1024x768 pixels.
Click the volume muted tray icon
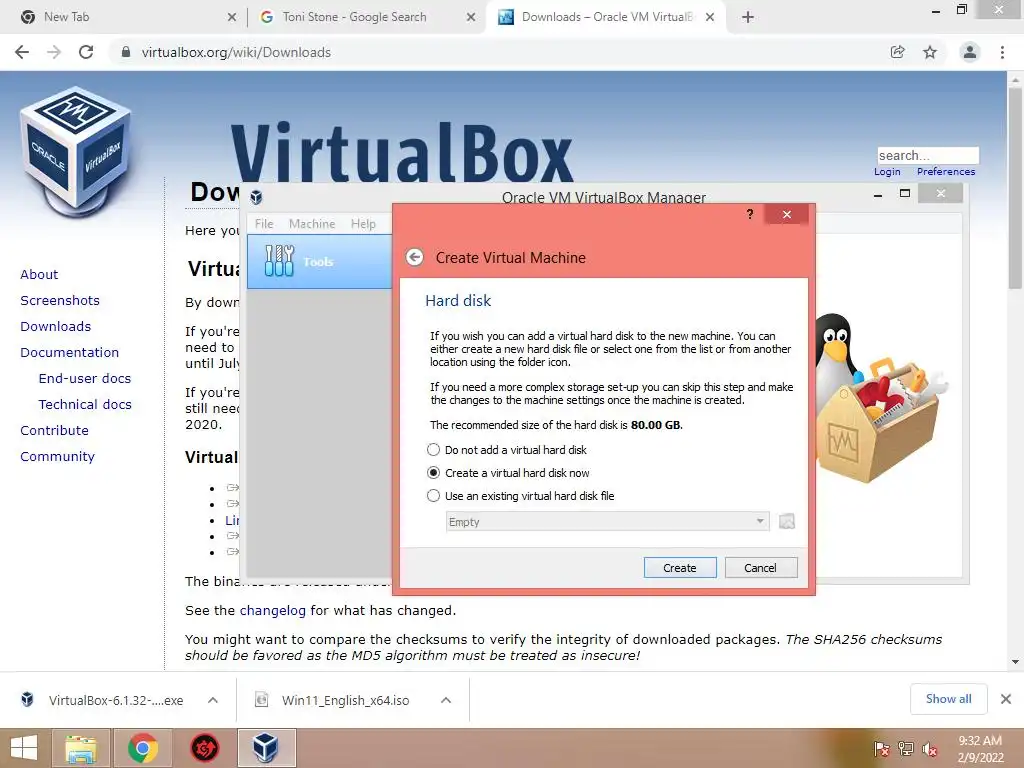pyautogui.click(x=929, y=749)
